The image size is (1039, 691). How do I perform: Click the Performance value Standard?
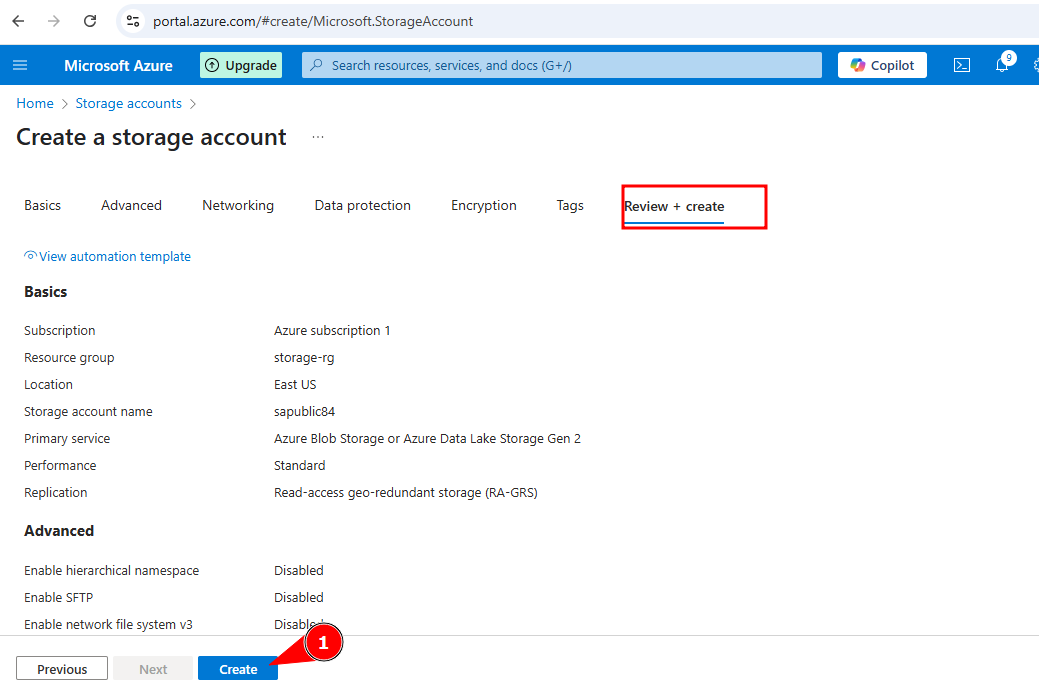[300, 465]
